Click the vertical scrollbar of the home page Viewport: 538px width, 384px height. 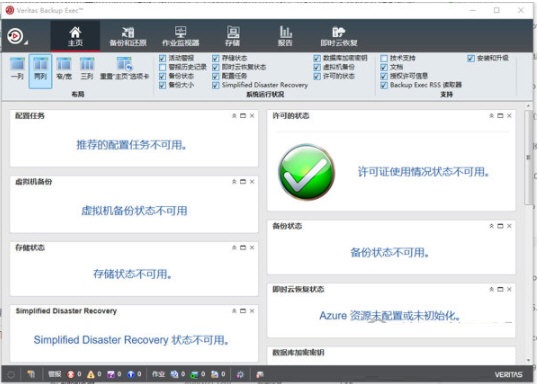pos(528,158)
